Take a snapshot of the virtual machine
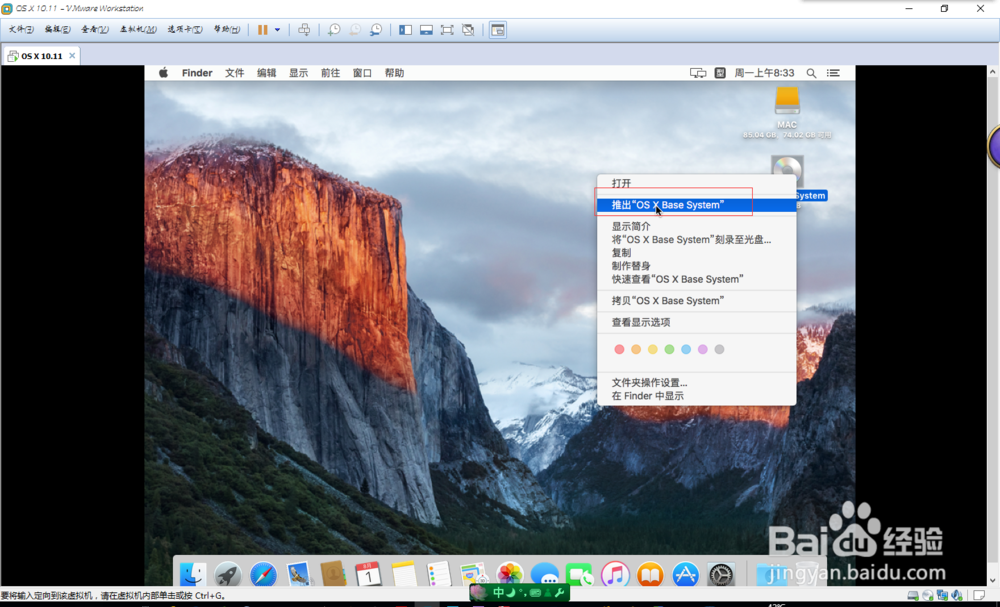 pyautogui.click(x=334, y=30)
